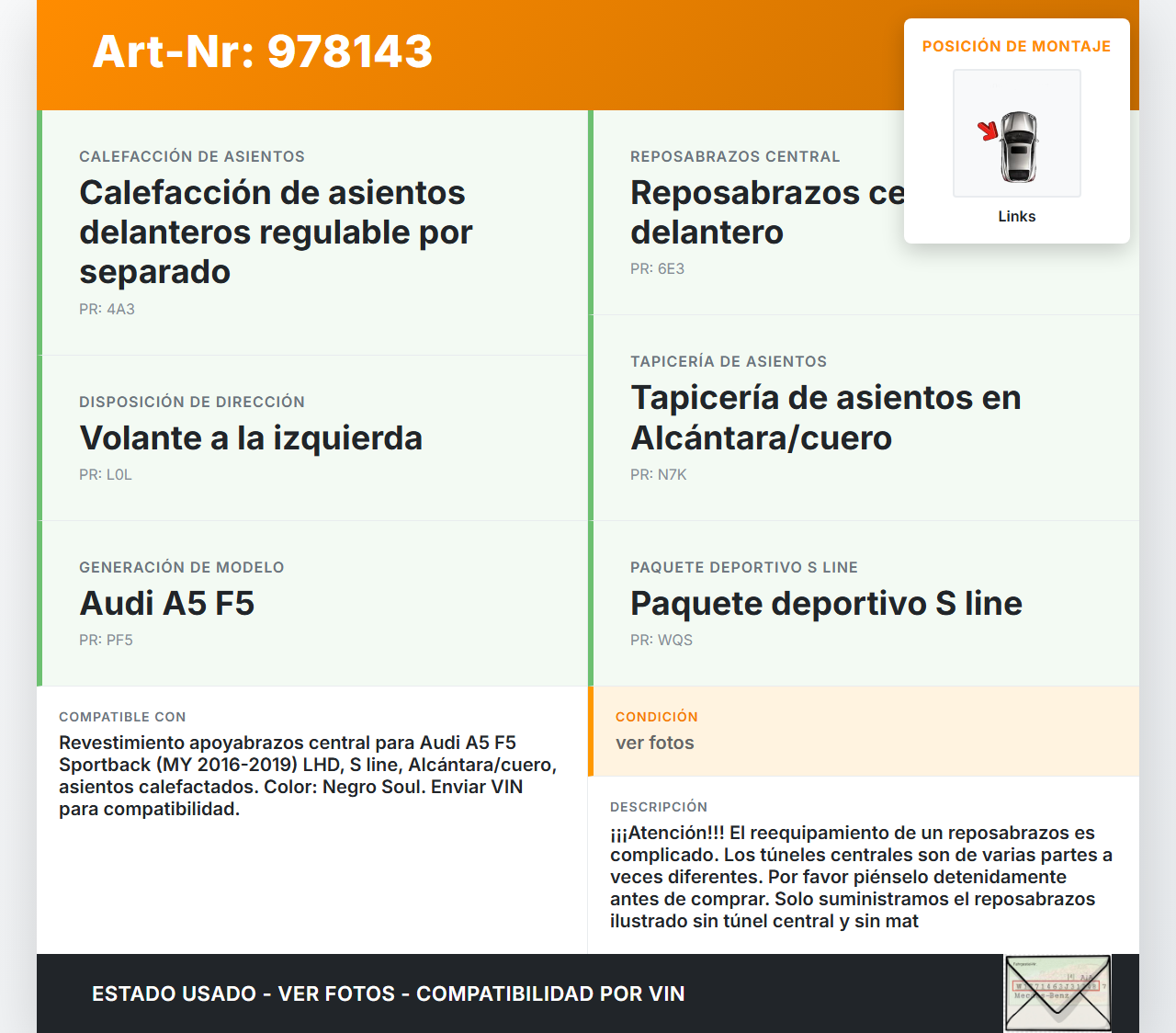Click the car mounting position diagram
Image resolution: width=1176 pixels, height=1033 pixels.
tap(1017, 133)
